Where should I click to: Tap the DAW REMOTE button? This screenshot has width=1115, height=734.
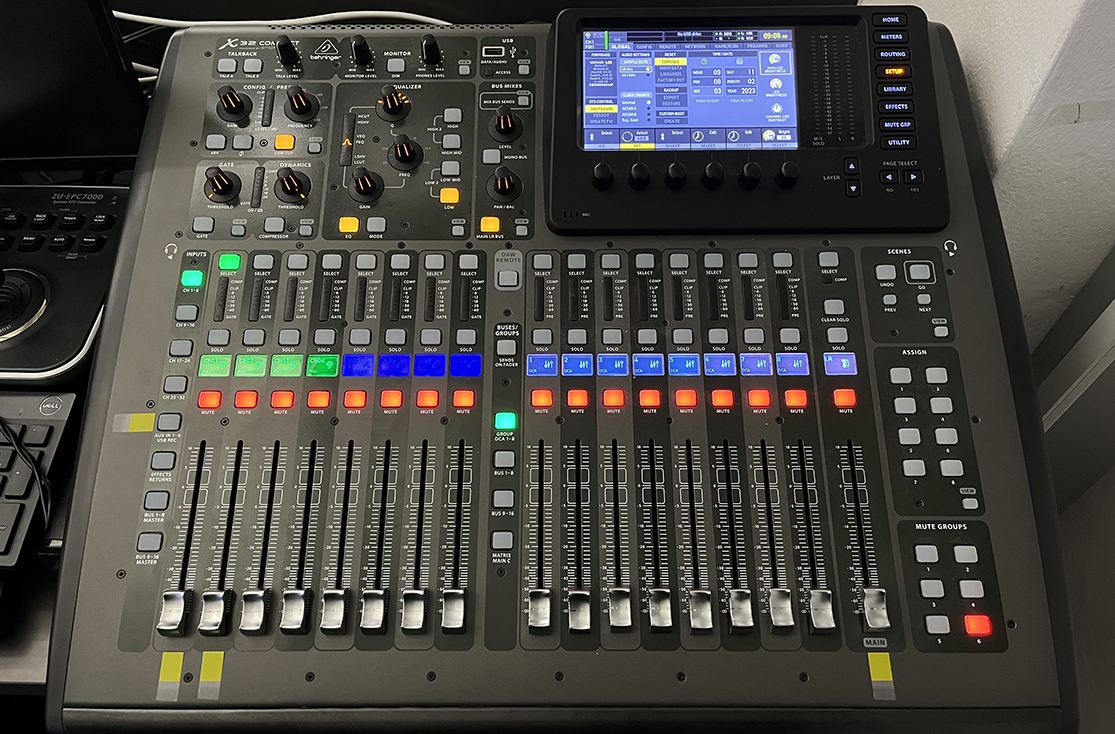507,279
